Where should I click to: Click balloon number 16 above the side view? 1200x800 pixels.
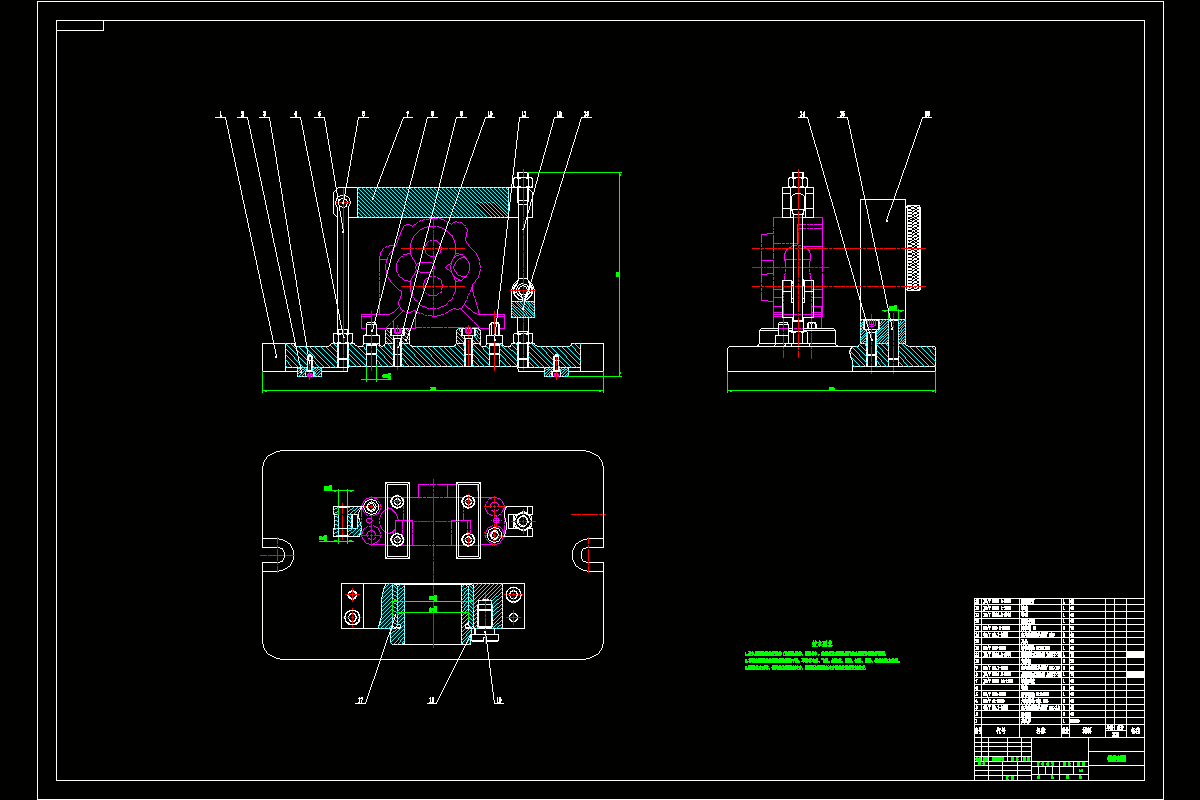pos(927,115)
